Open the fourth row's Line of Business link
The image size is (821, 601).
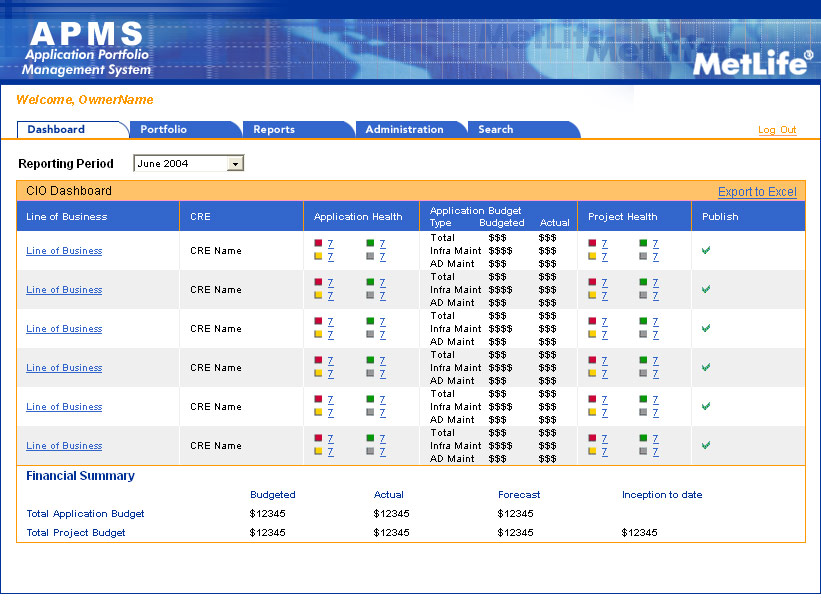point(64,368)
